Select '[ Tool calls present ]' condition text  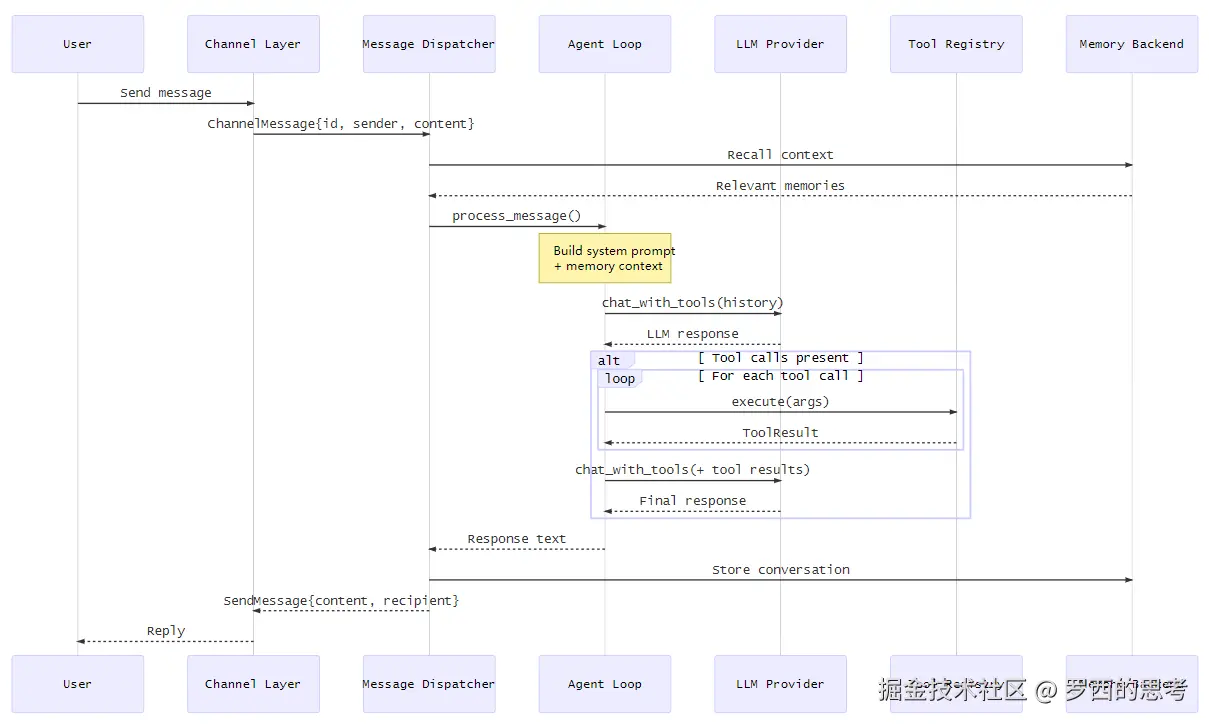click(781, 358)
